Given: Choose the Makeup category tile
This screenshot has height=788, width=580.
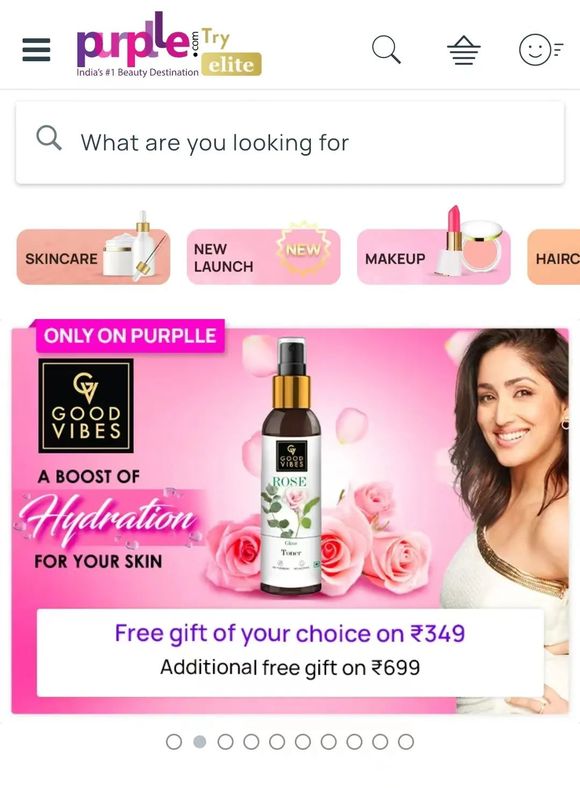Looking at the screenshot, I should point(434,256).
